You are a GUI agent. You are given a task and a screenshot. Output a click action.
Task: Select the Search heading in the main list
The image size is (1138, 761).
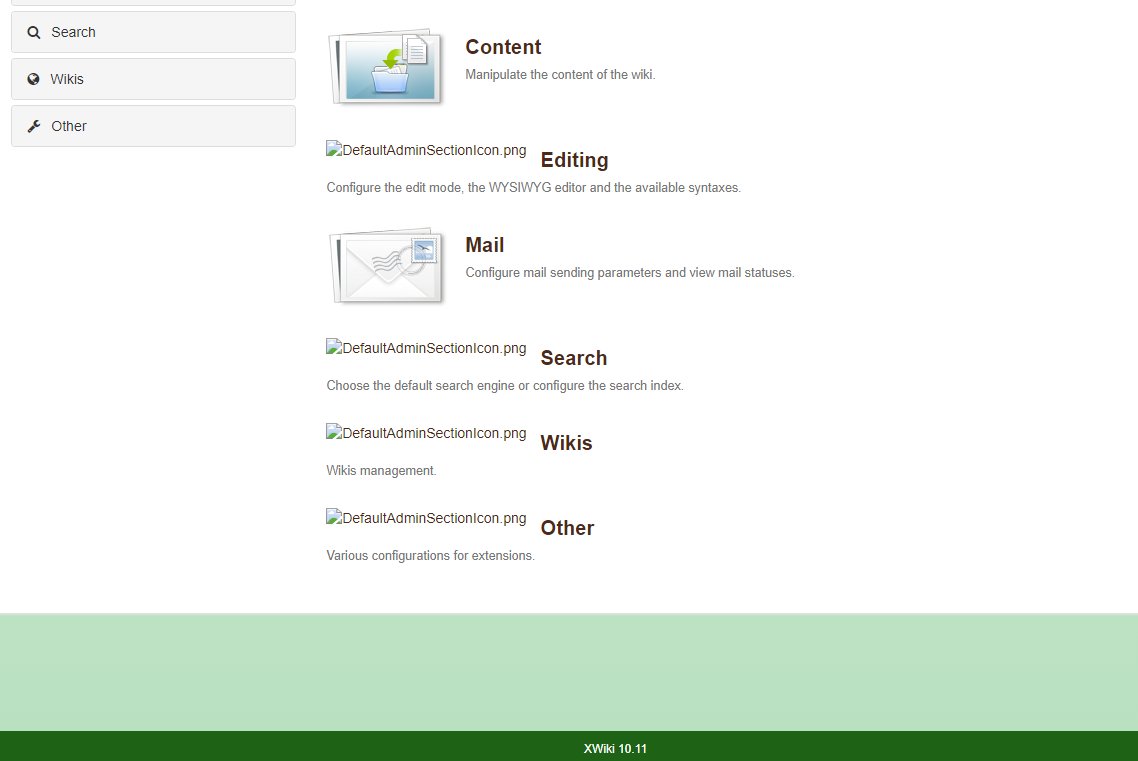point(573,358)
